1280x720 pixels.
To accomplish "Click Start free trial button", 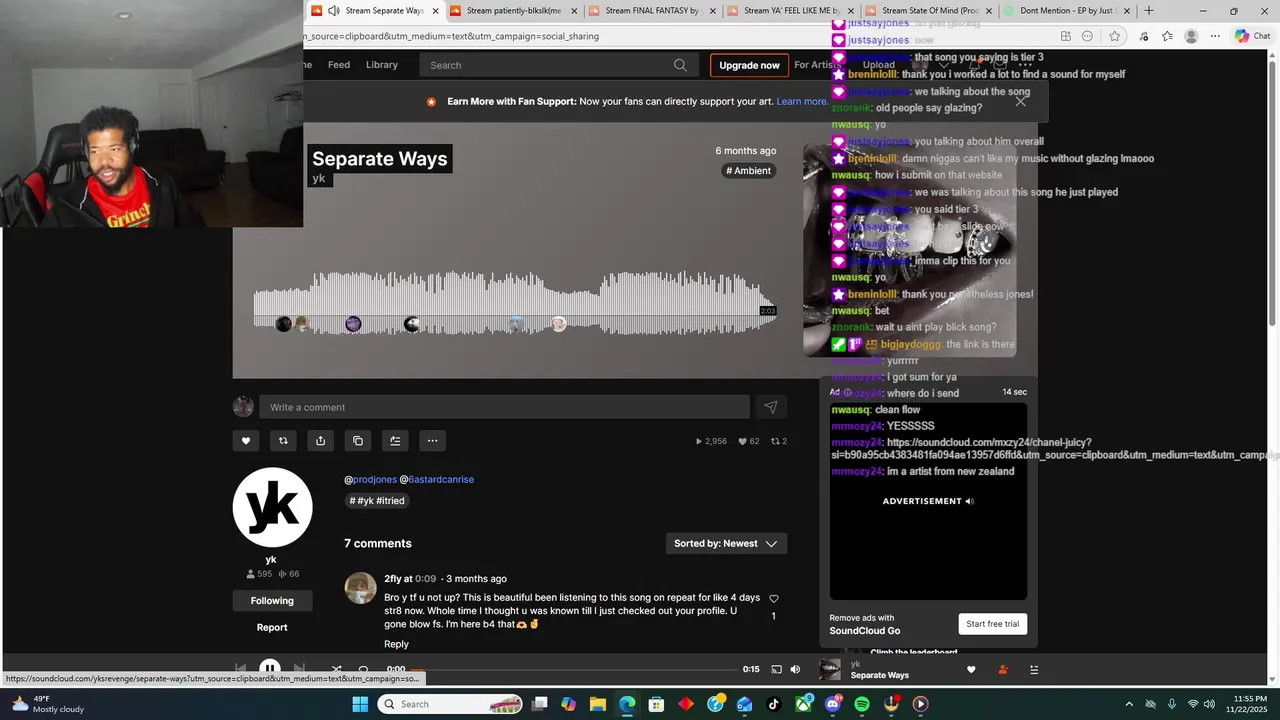I will click(992, 624).
